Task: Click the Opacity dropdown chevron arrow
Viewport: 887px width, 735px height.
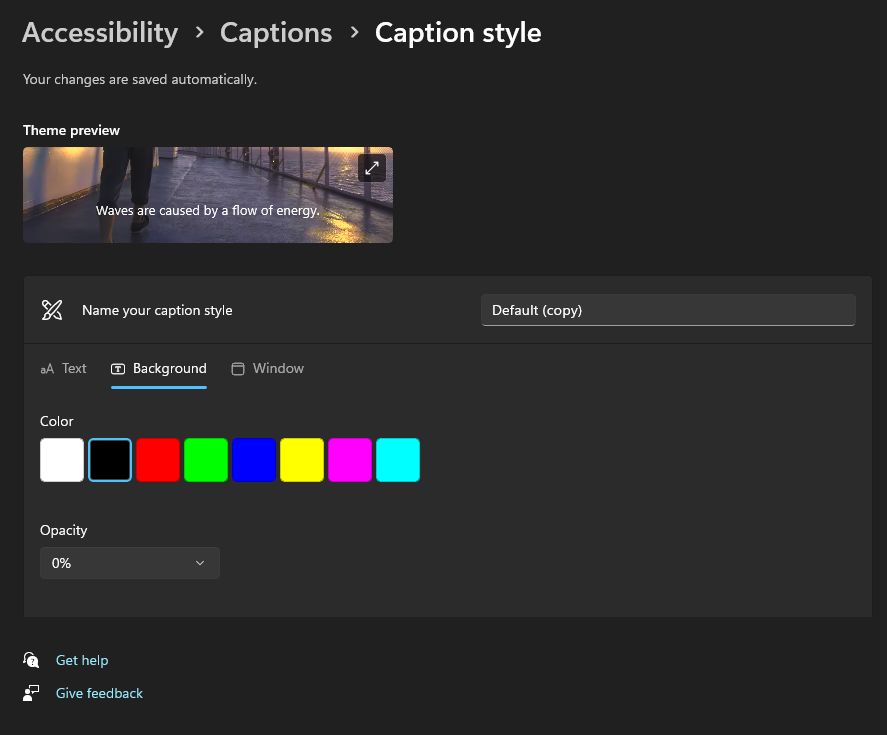Action: click(199, 562)
